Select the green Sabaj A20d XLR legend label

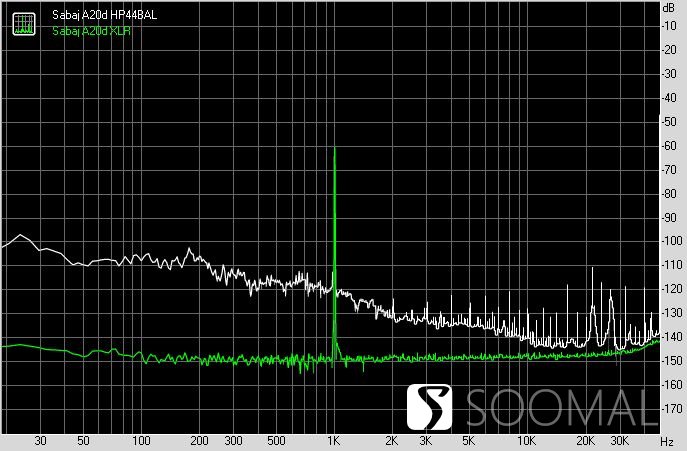tap(92, 31)
